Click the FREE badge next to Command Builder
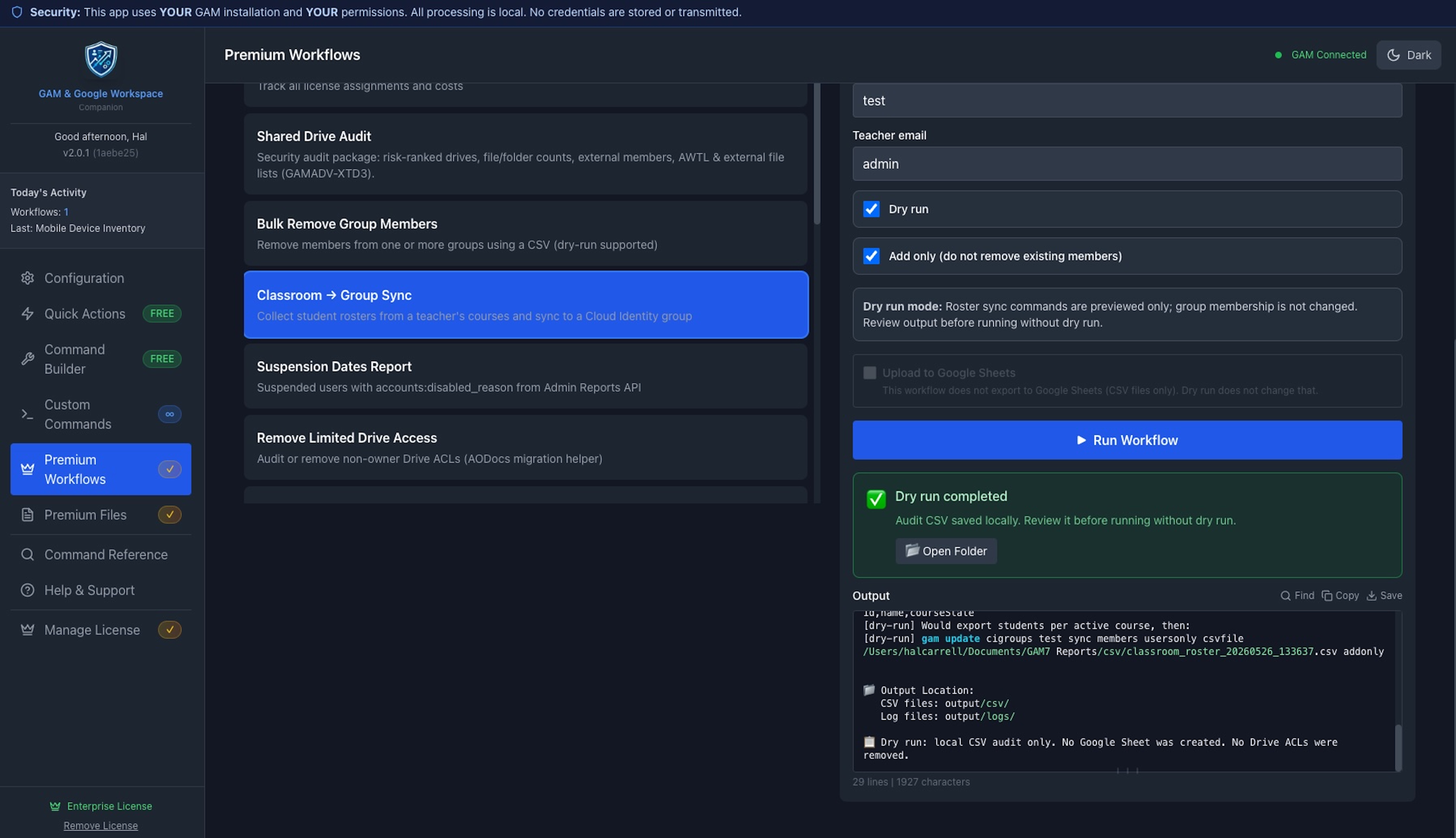The width and height of the screenshot is (1456, 838). click(x=162, y=359)
